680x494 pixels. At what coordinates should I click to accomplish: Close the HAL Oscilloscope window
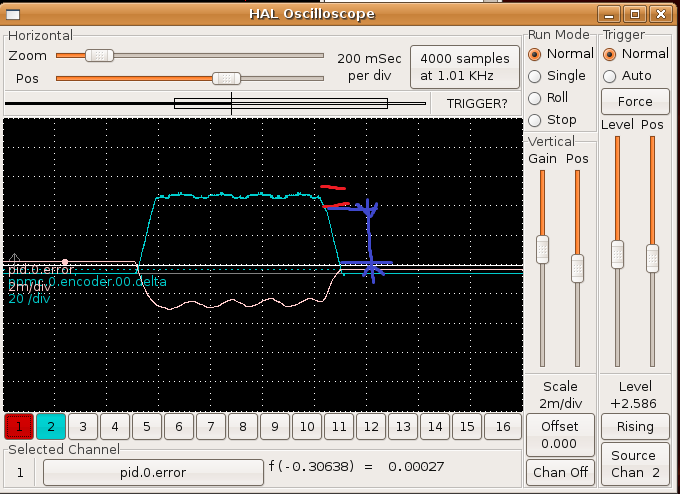click(x=661, y=14)
